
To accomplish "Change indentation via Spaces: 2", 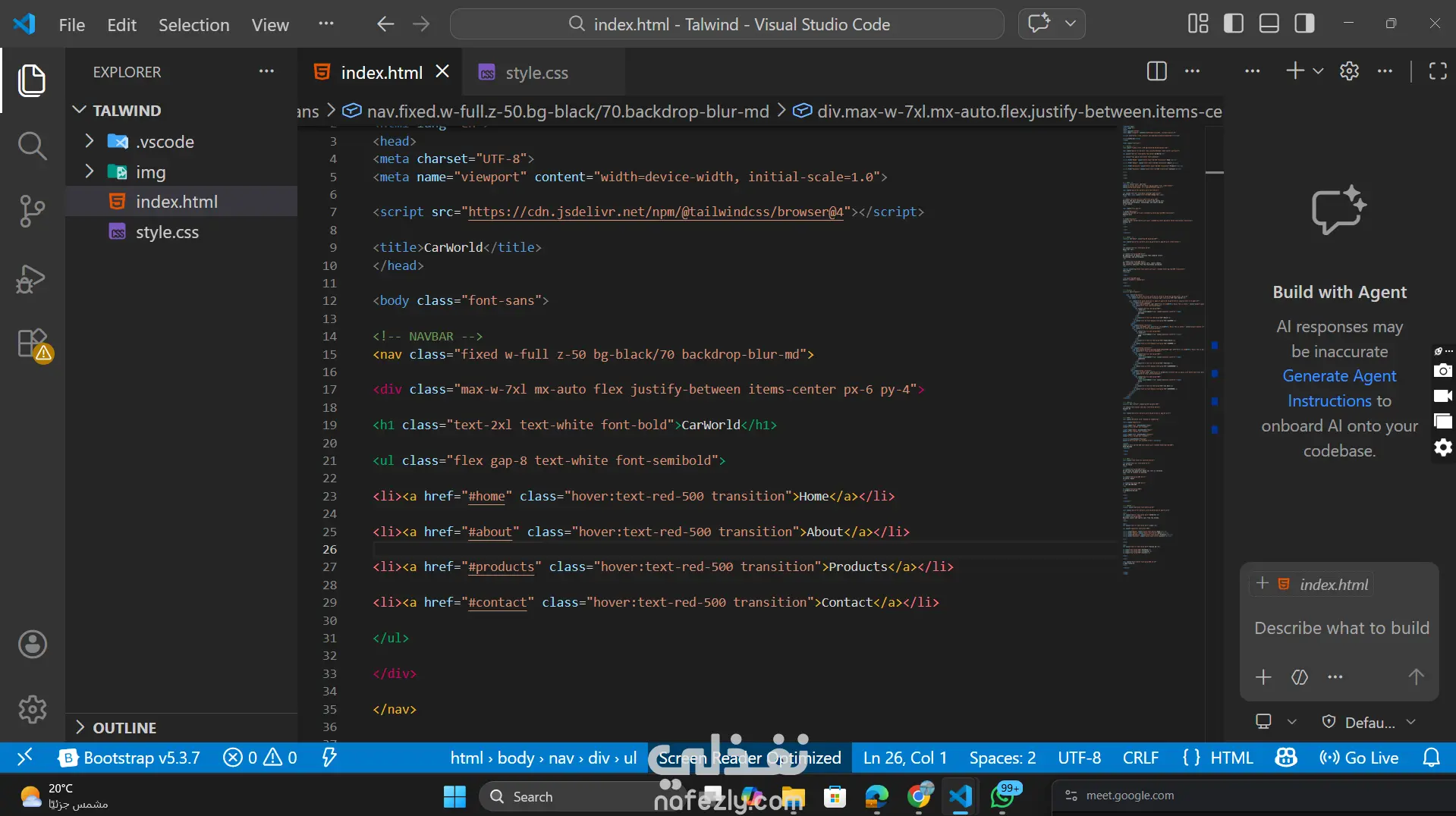I will click(1002, 758).
